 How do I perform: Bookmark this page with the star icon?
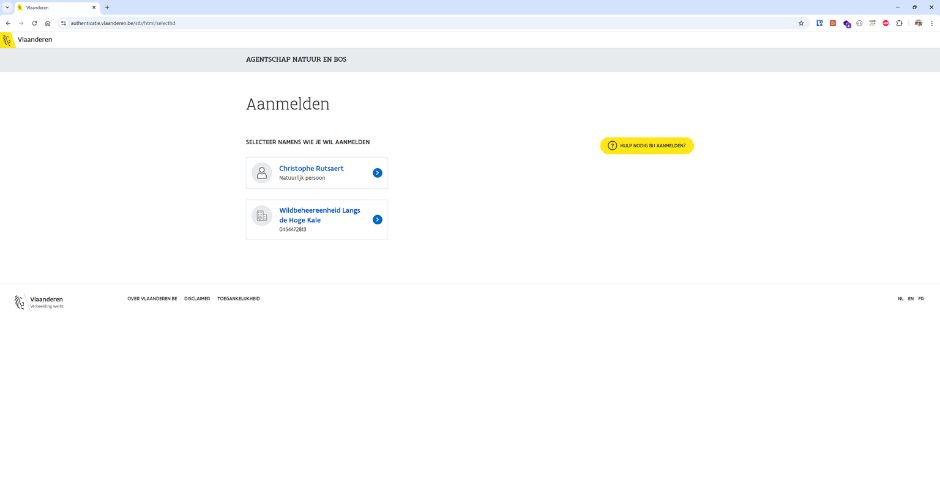[801, 23]
